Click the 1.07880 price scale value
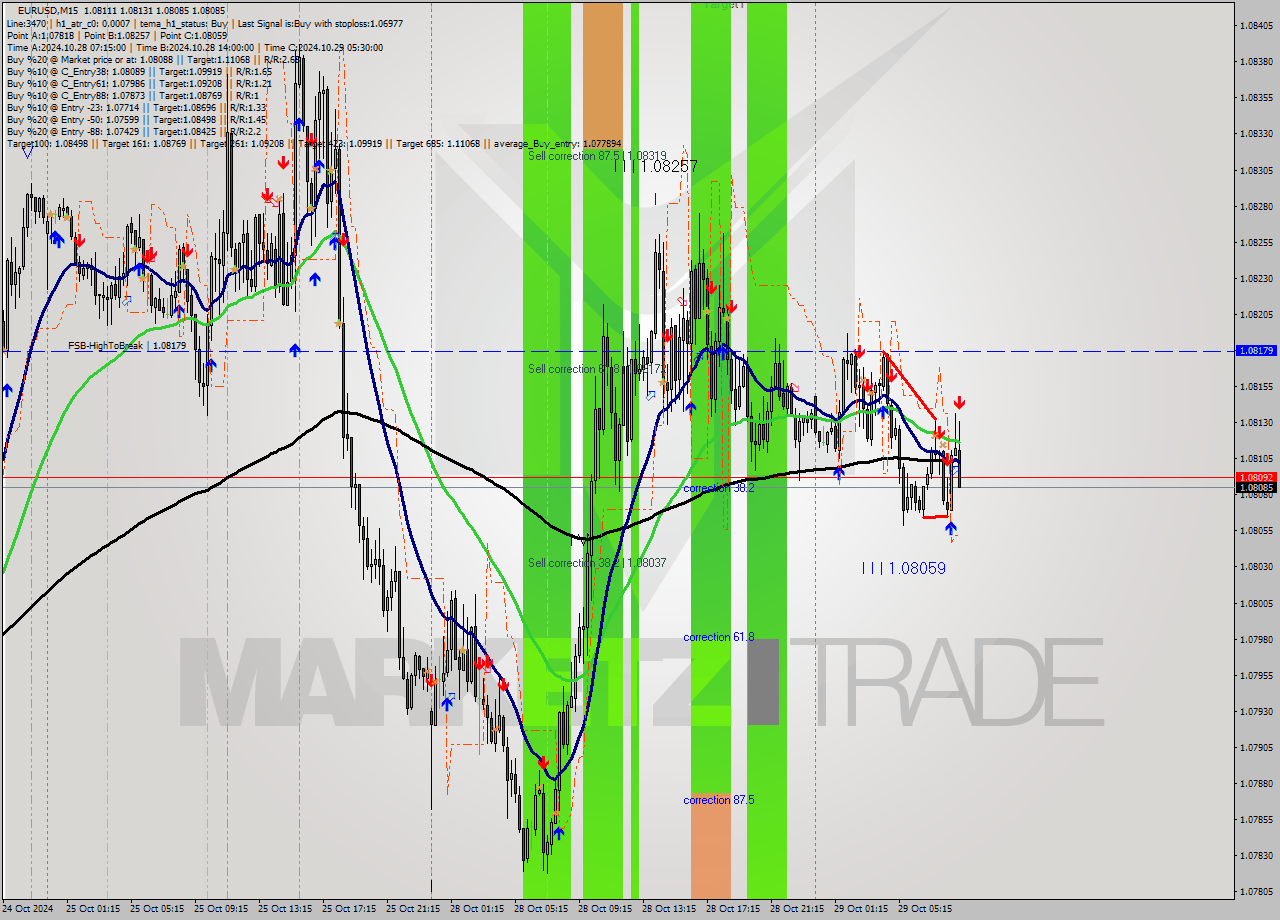Viewport: 1280px width, 920px height. tap(1256, 784)
